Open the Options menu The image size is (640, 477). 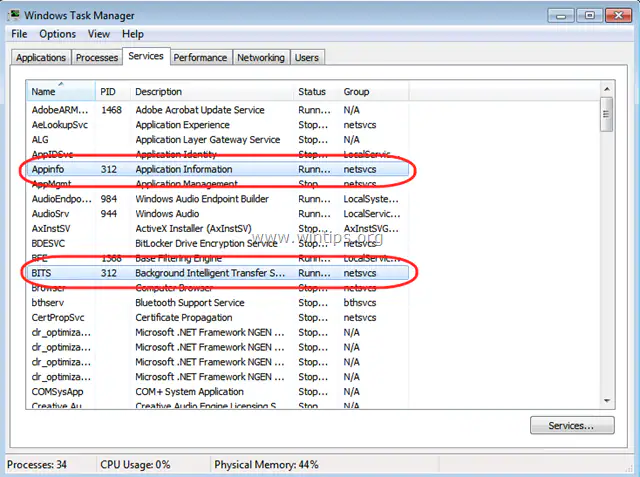(58, 34)
